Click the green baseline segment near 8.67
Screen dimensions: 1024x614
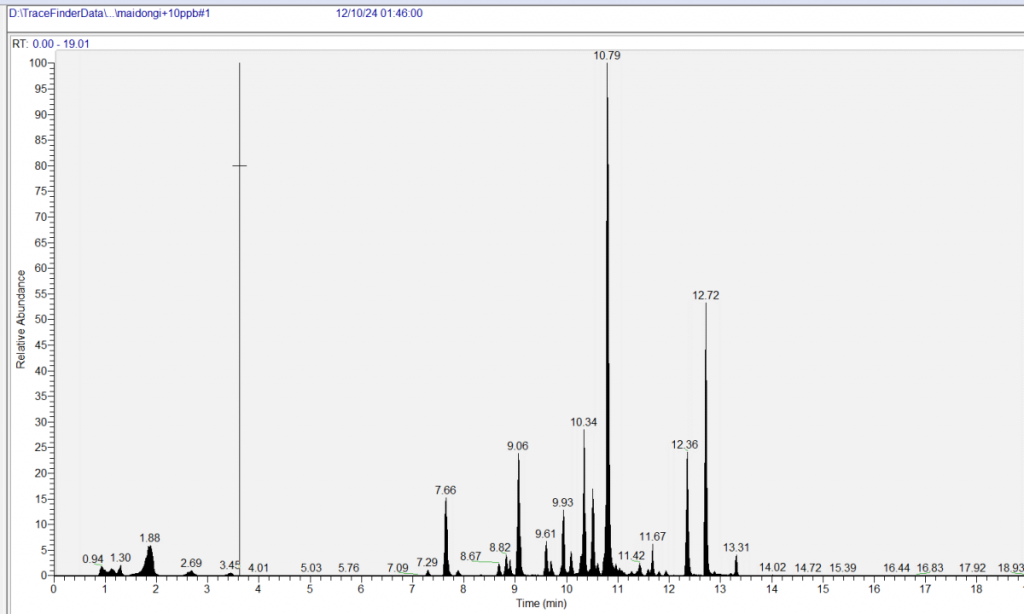(x=485, y=561)
